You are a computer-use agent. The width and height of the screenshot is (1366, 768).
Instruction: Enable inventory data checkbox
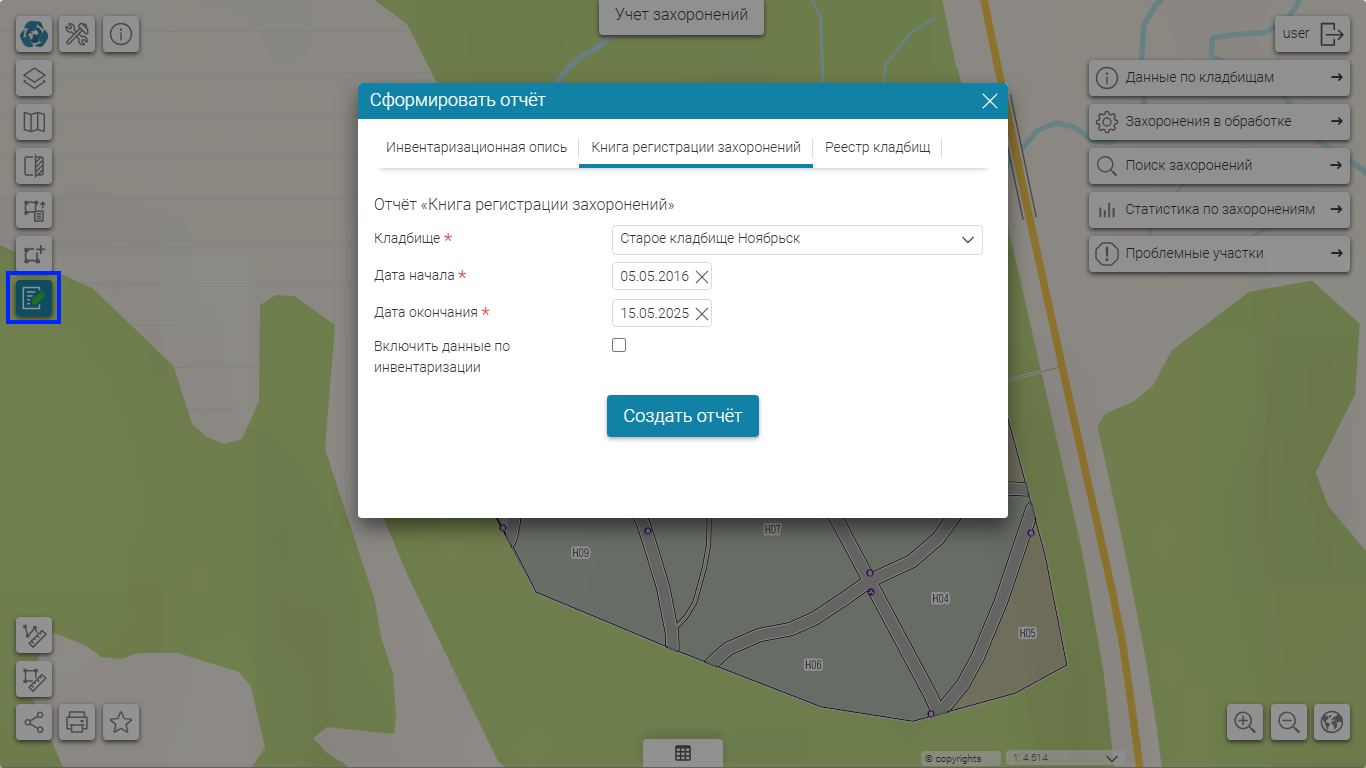[619, 345]
